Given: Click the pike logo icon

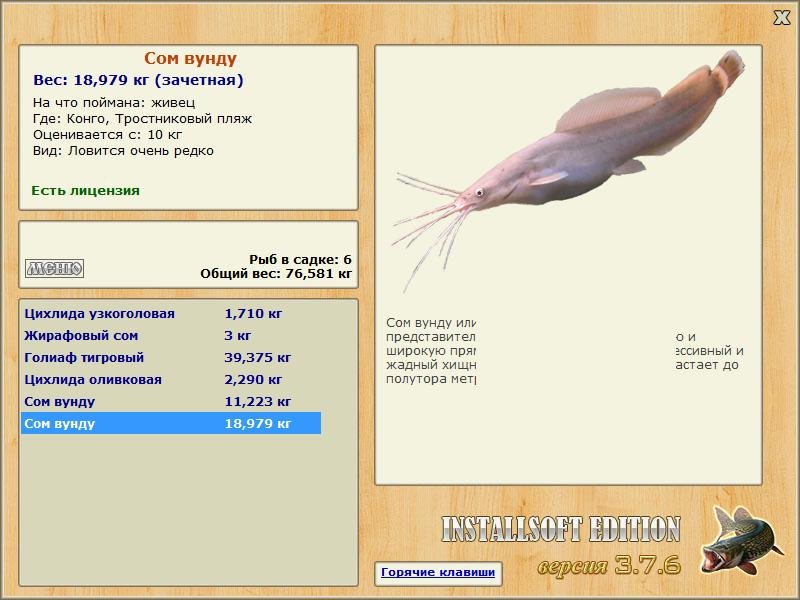Looking at the screenshot, I should (x=741, y=541).
